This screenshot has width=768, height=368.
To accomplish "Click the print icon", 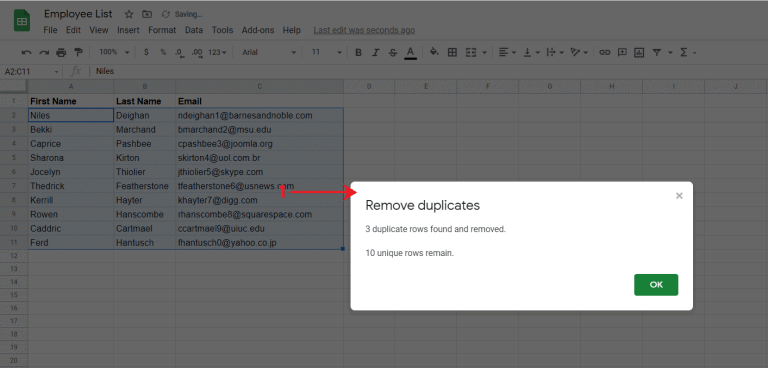I will point(61,52).
